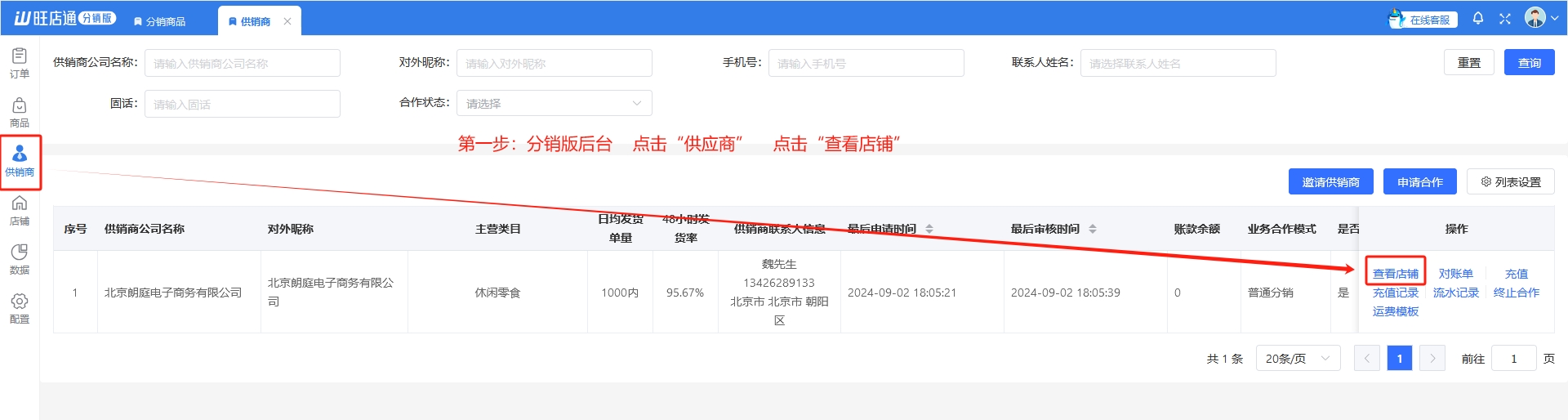The height and width of the screenshot is (420, 1568).
Task: Open the 配置 (Settings) sidebar icon
Action: [20, 308]
